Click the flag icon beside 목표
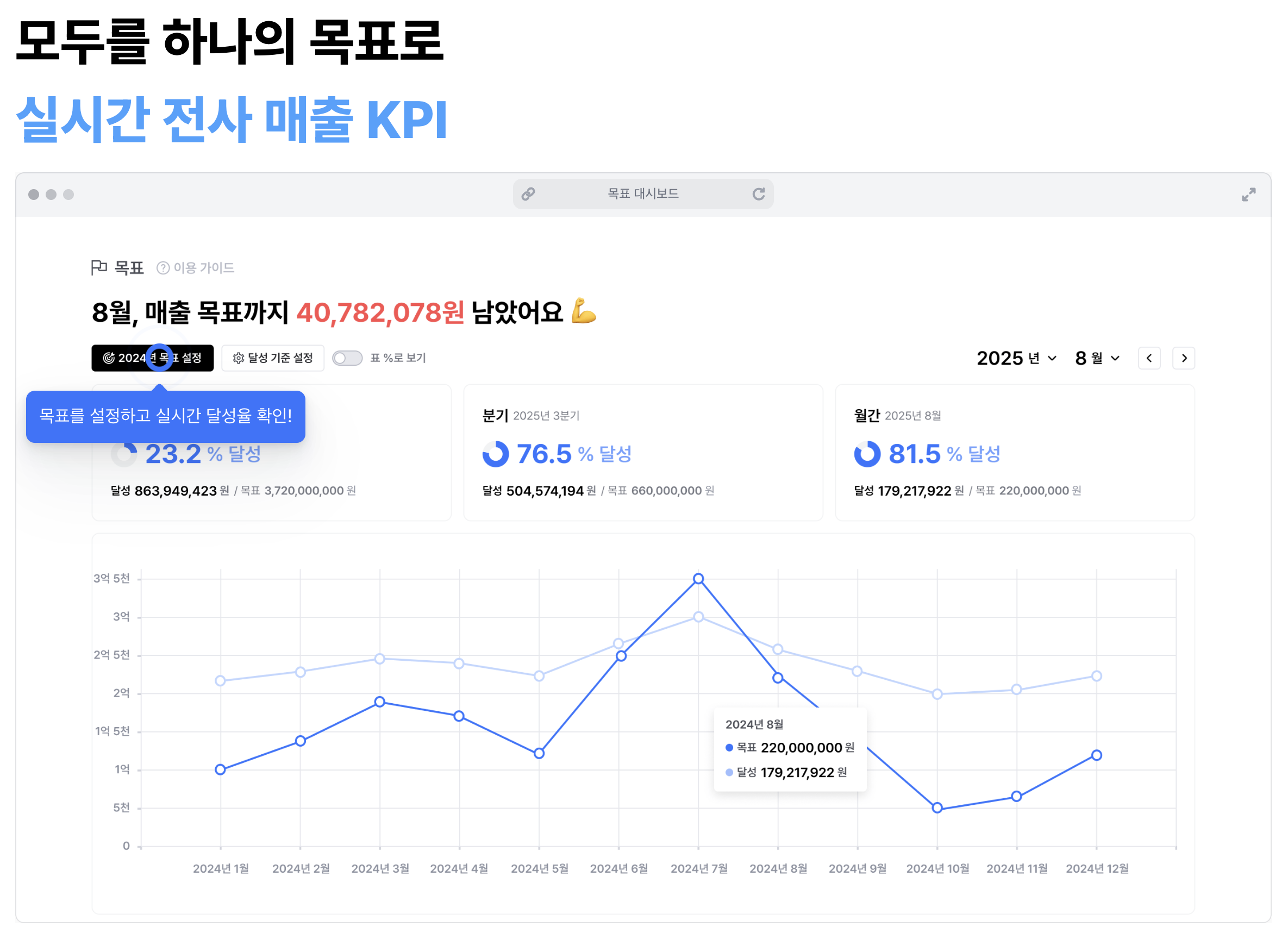This screenshot has height=939, width=1288. tap(99, 268)
